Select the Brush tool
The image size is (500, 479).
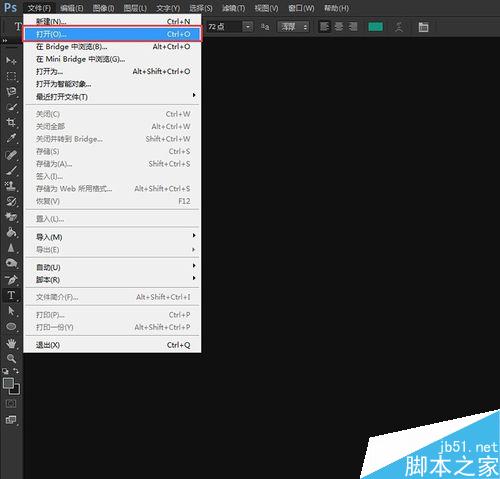[11, 170]
